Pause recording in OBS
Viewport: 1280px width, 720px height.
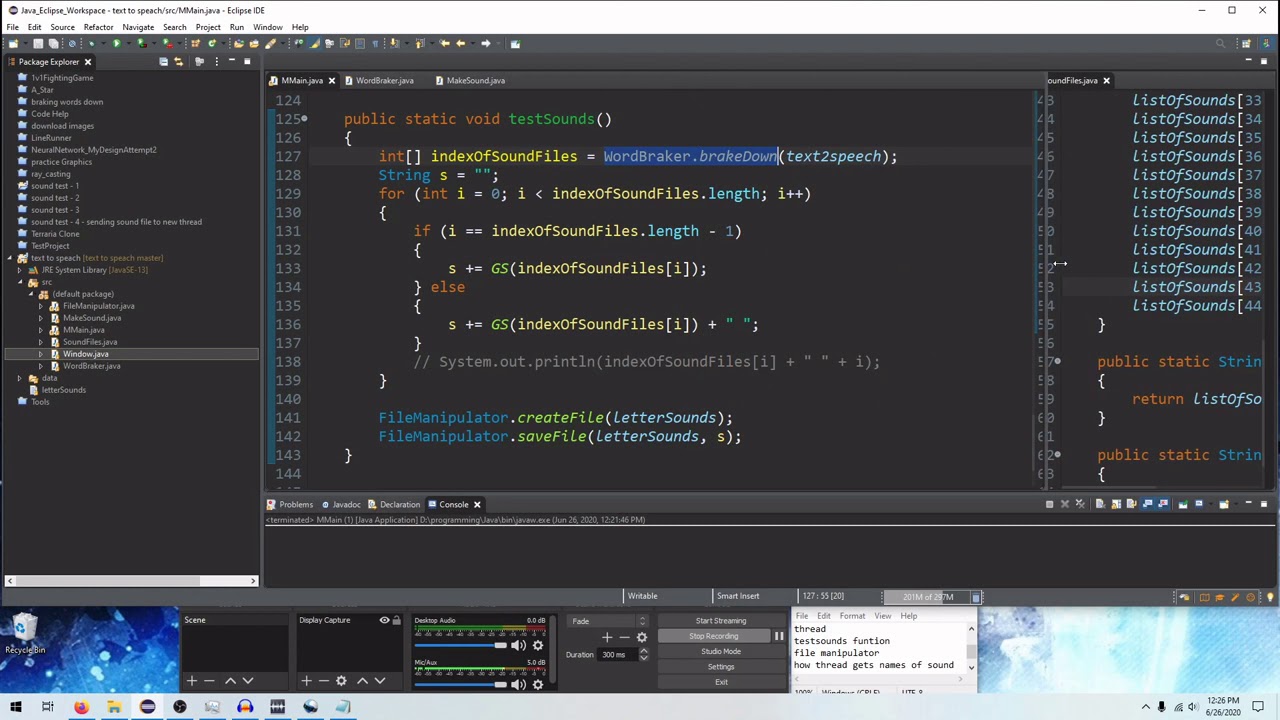779,636
